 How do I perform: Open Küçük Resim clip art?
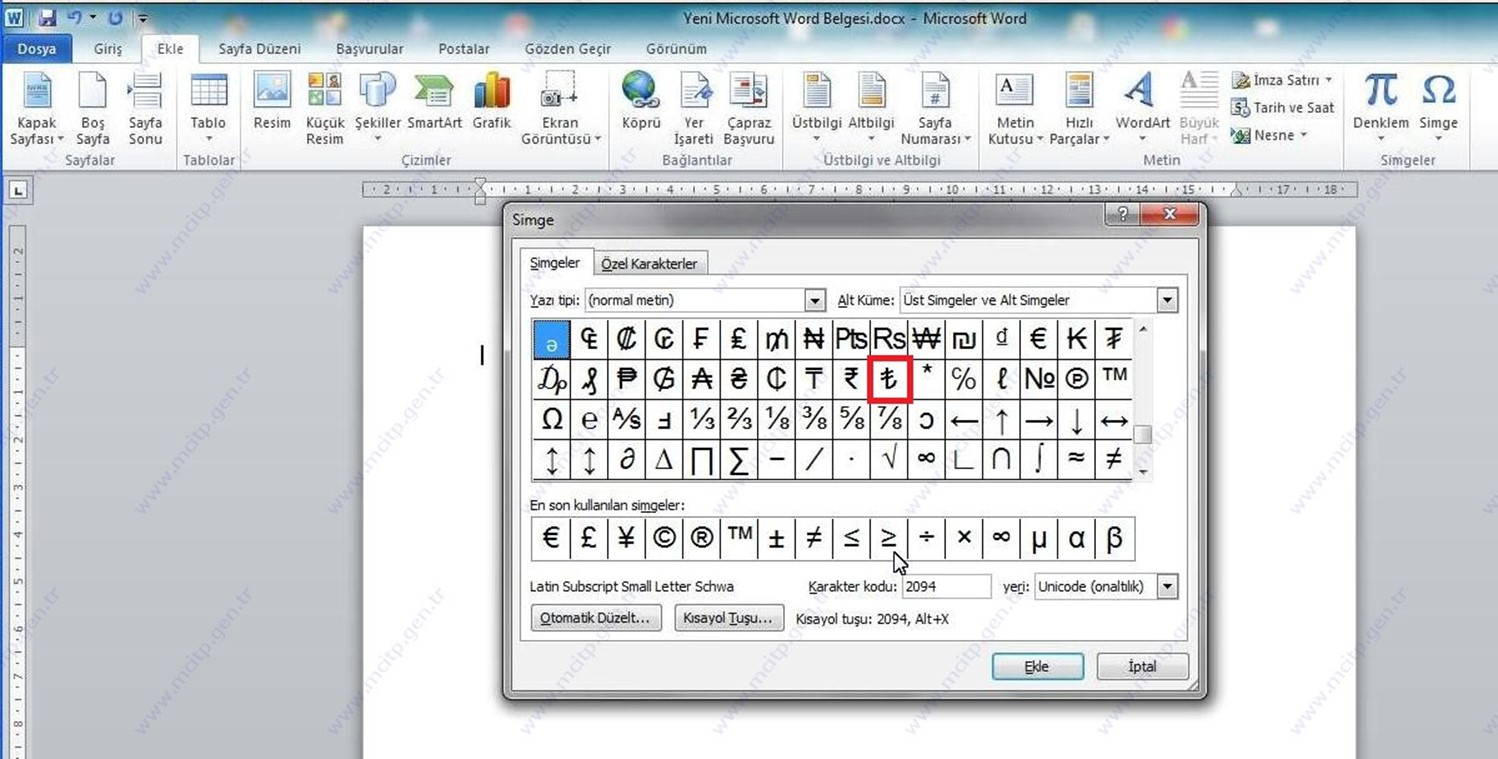[325, 109]
